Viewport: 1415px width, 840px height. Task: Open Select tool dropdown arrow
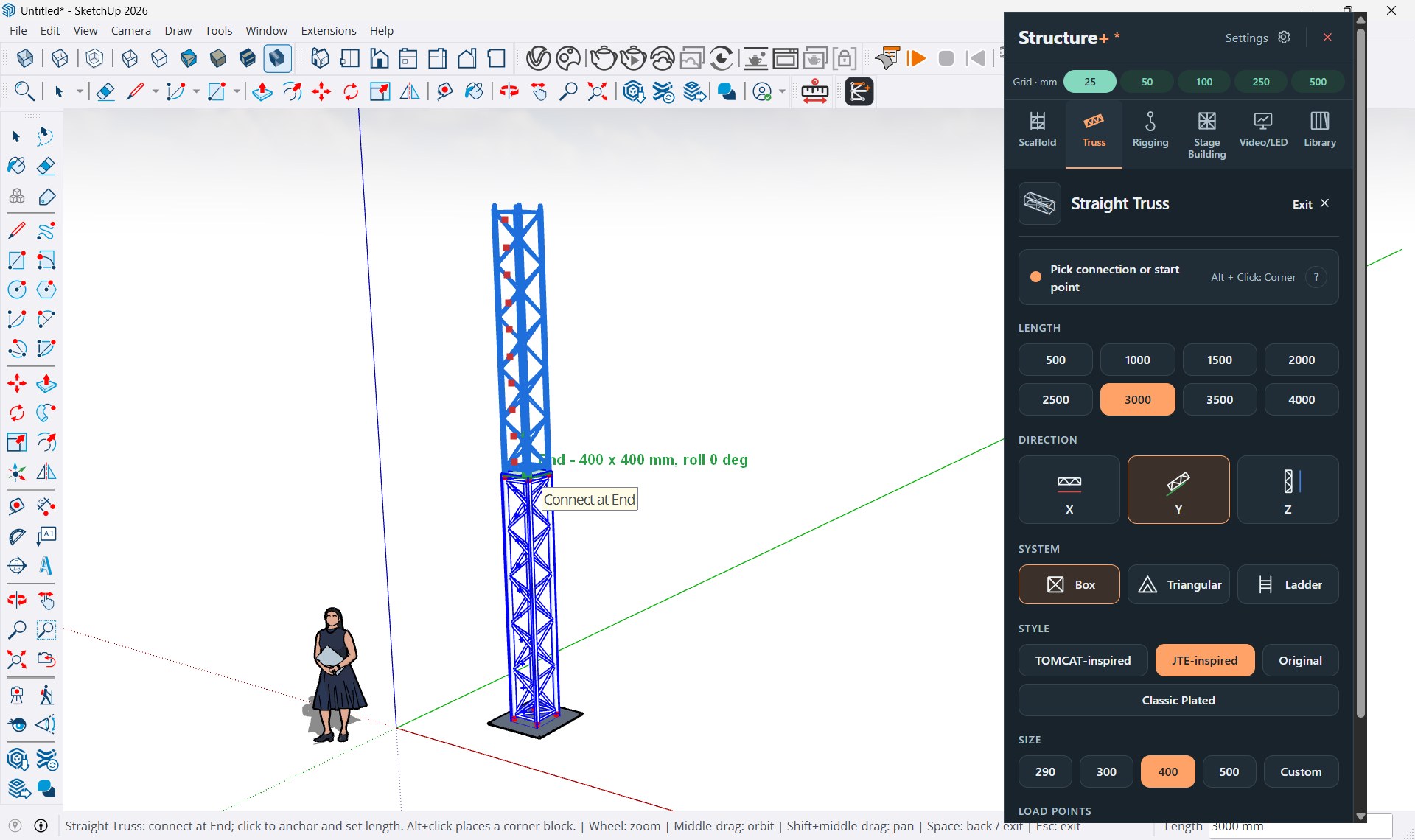click(80, 91)
